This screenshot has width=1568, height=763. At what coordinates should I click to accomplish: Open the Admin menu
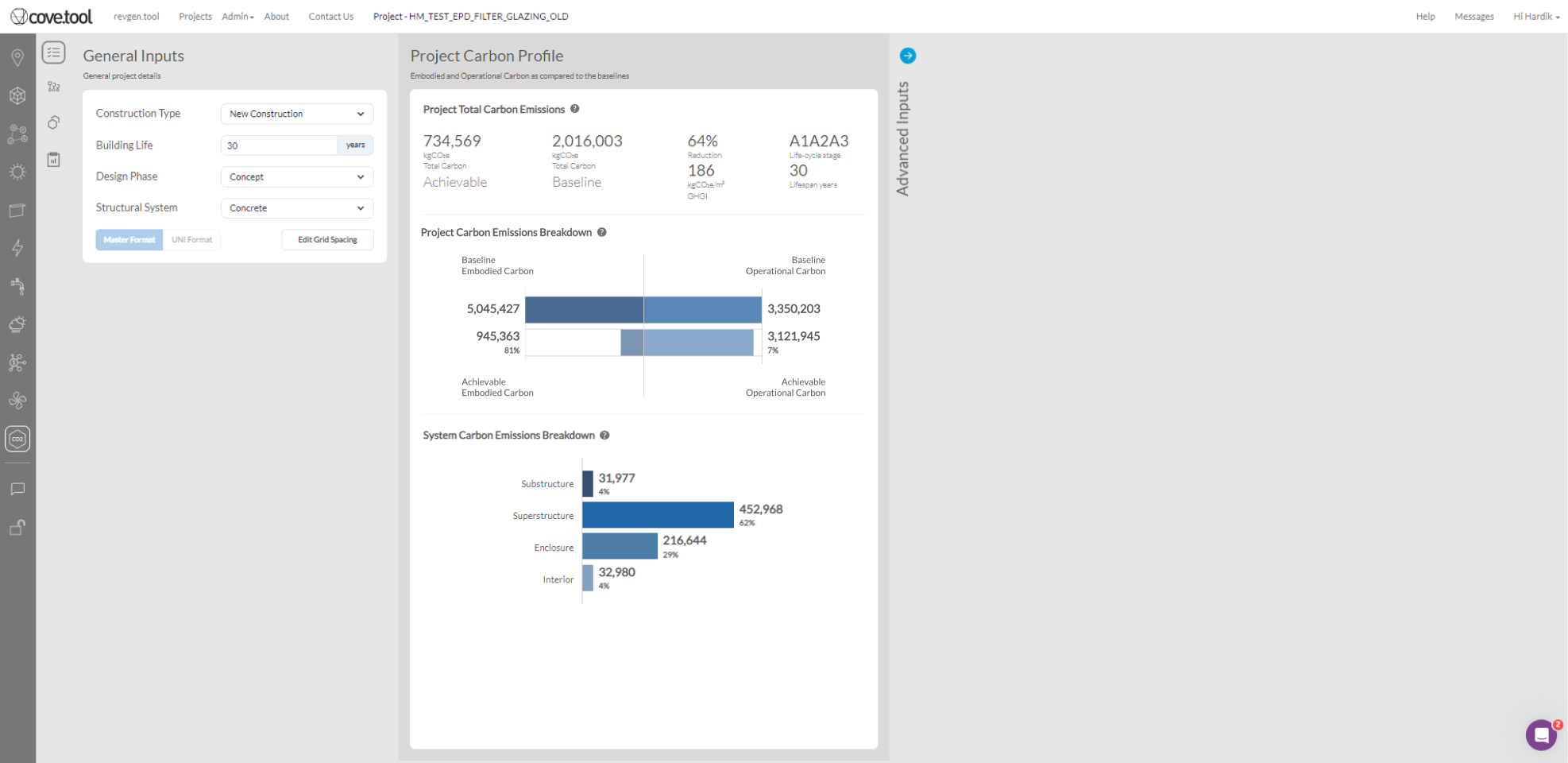pos(237,17)
